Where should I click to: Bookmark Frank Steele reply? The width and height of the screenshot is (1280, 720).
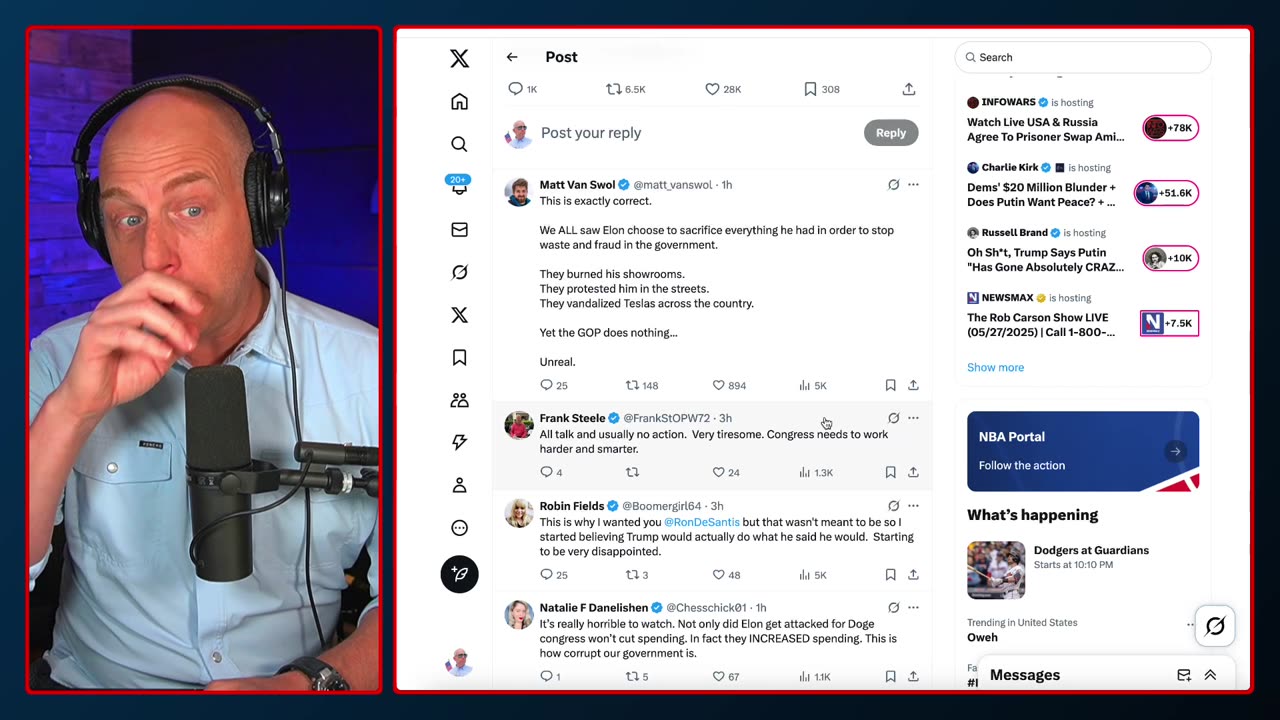point(890,472)
